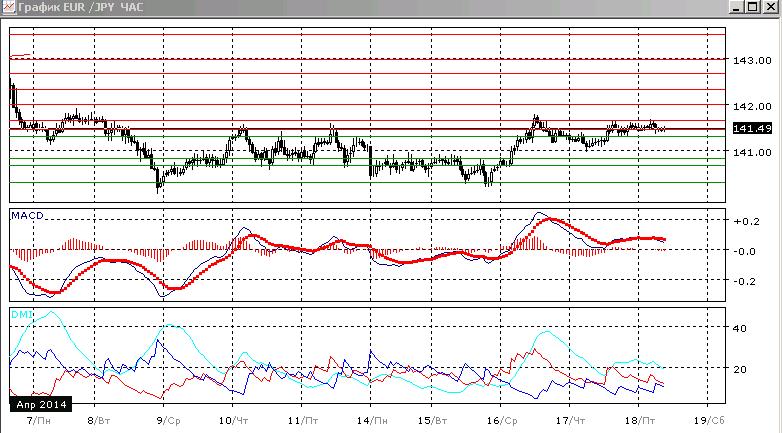The width and height of the screenshot is (782, 433).
Task: Select the DMI indicator label
Action: click(20, 314)
